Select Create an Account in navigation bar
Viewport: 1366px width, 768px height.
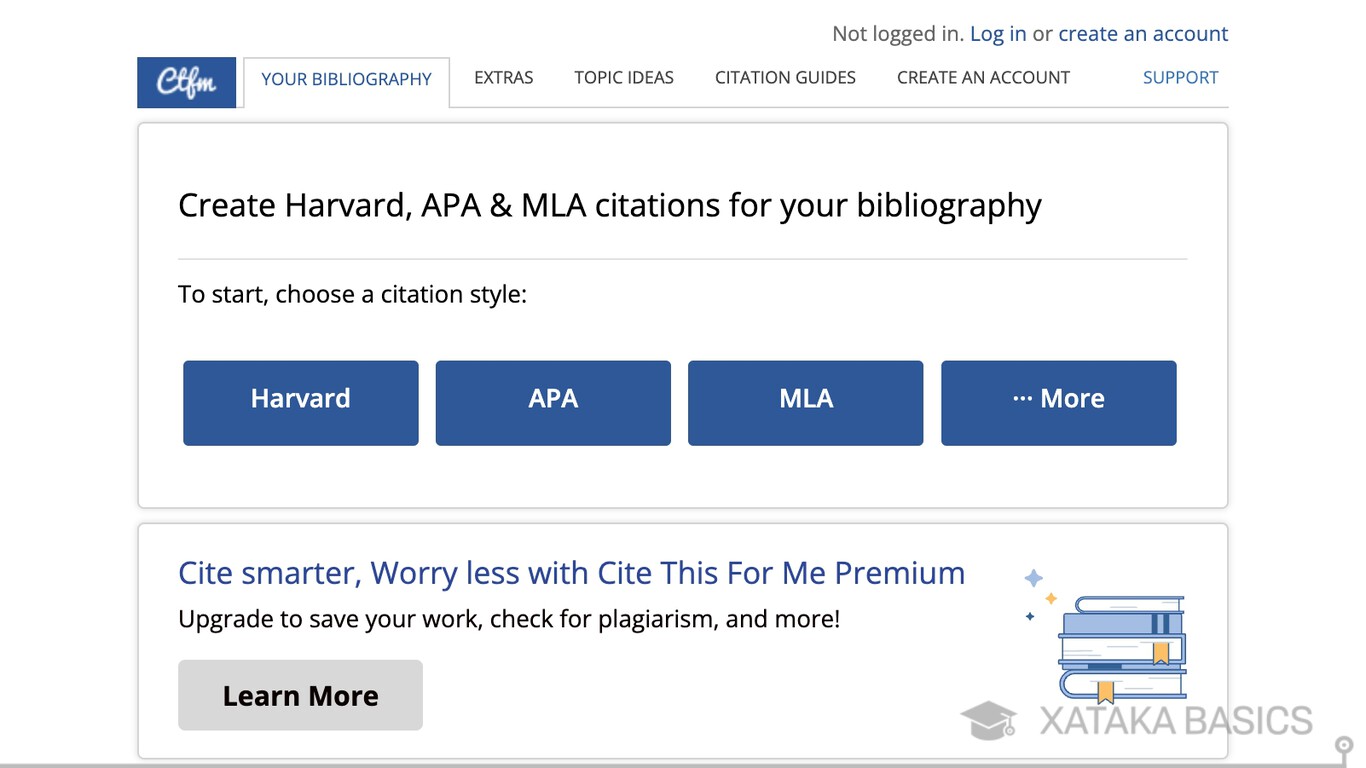coord(983,78)
